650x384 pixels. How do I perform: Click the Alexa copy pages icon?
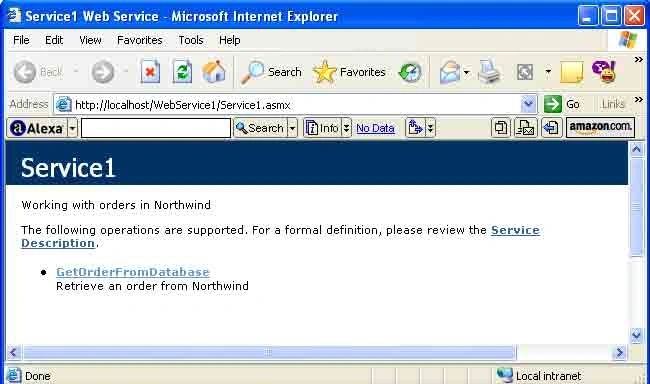click(501, 128)
